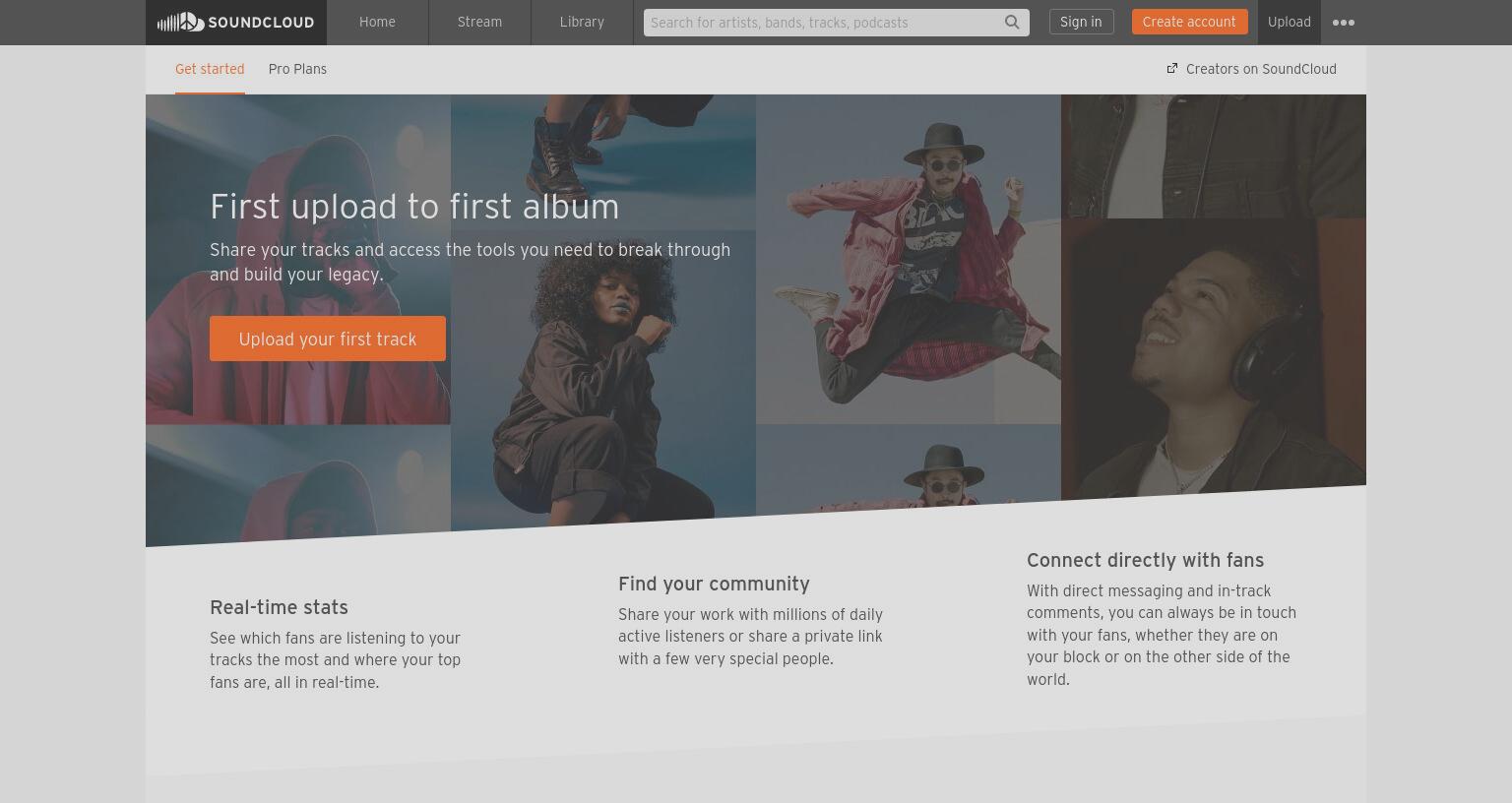Viewport: 1512px width, 803px height.
Task: Select the Upload nav item
Action: (x=1289, y=22)
